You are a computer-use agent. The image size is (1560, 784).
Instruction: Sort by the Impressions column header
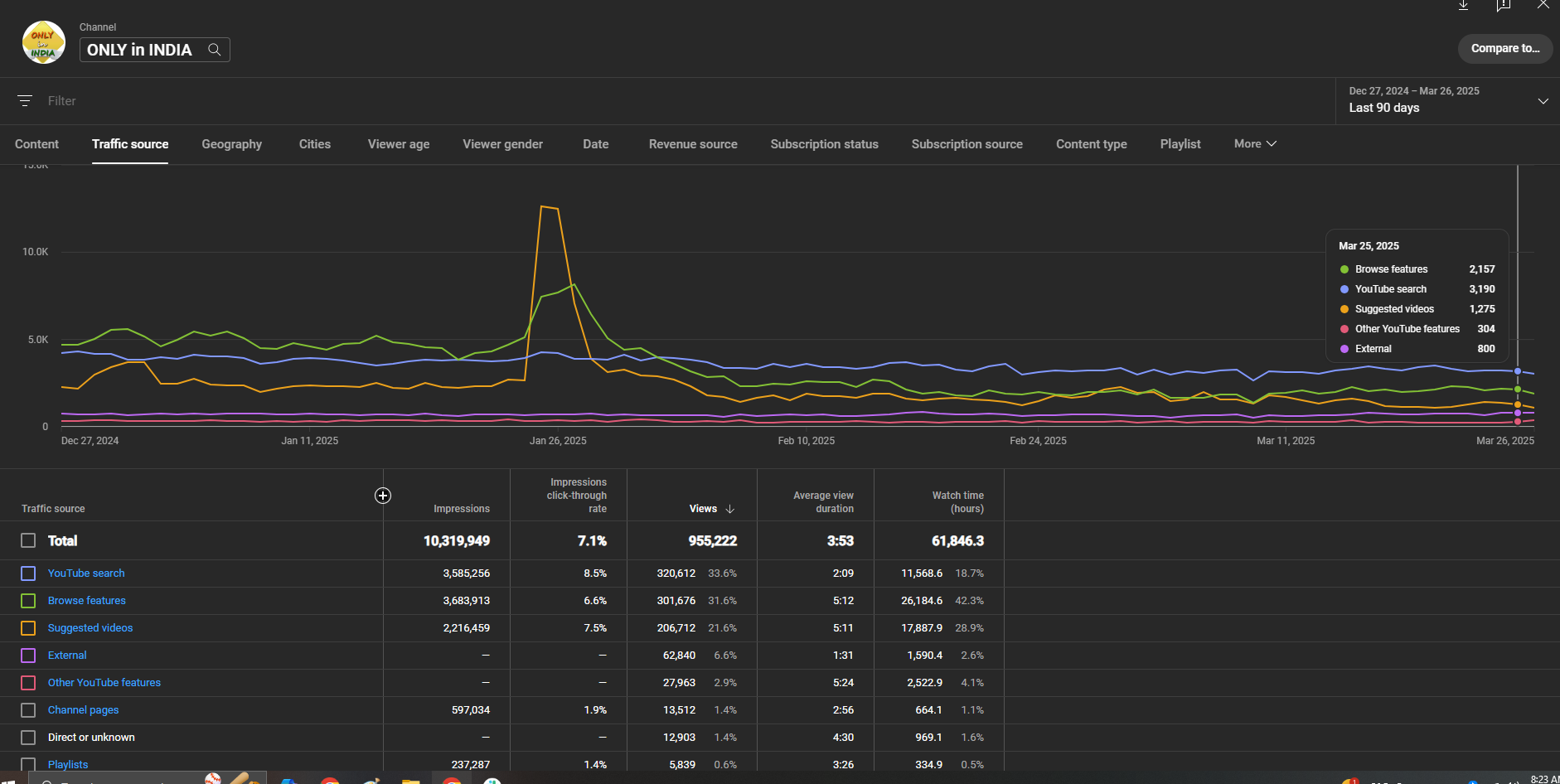462,509
